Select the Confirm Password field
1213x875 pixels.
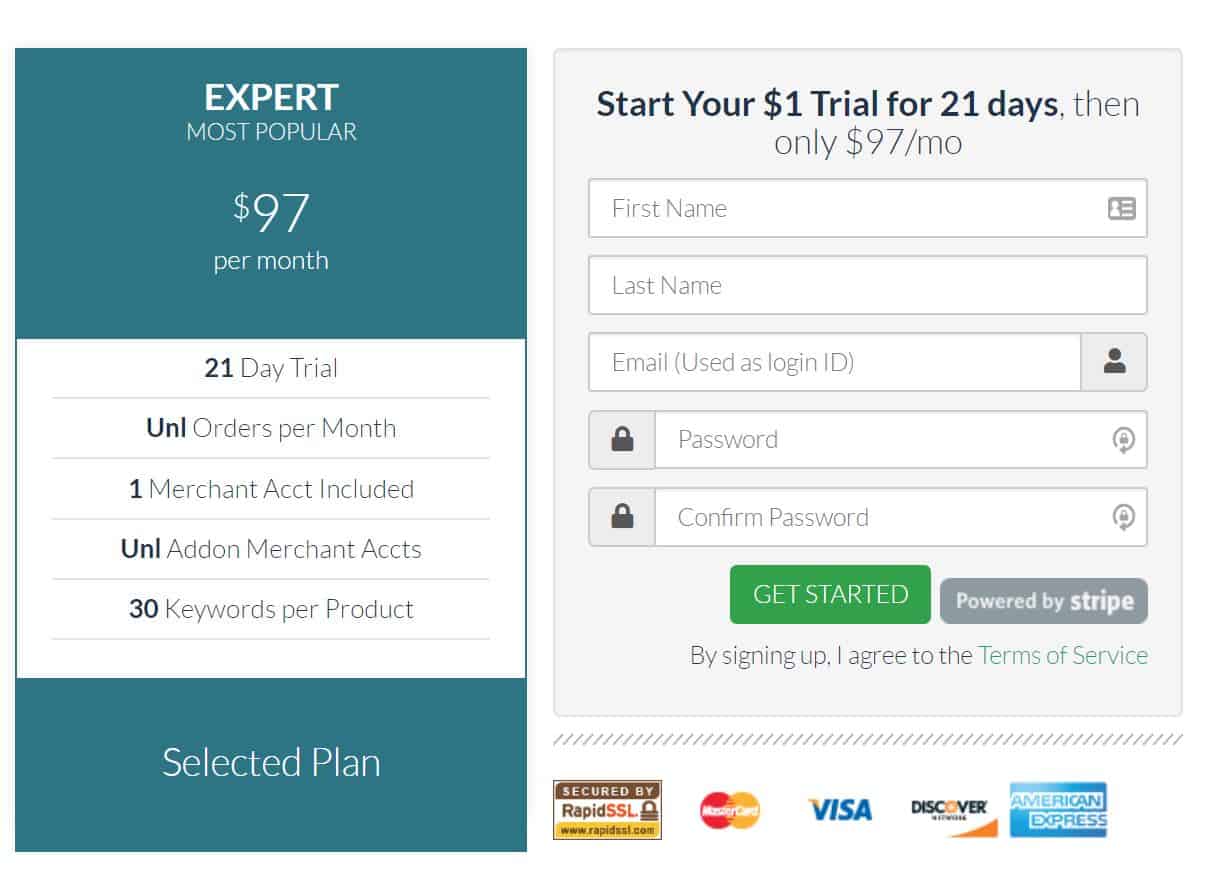click(880, 516)
